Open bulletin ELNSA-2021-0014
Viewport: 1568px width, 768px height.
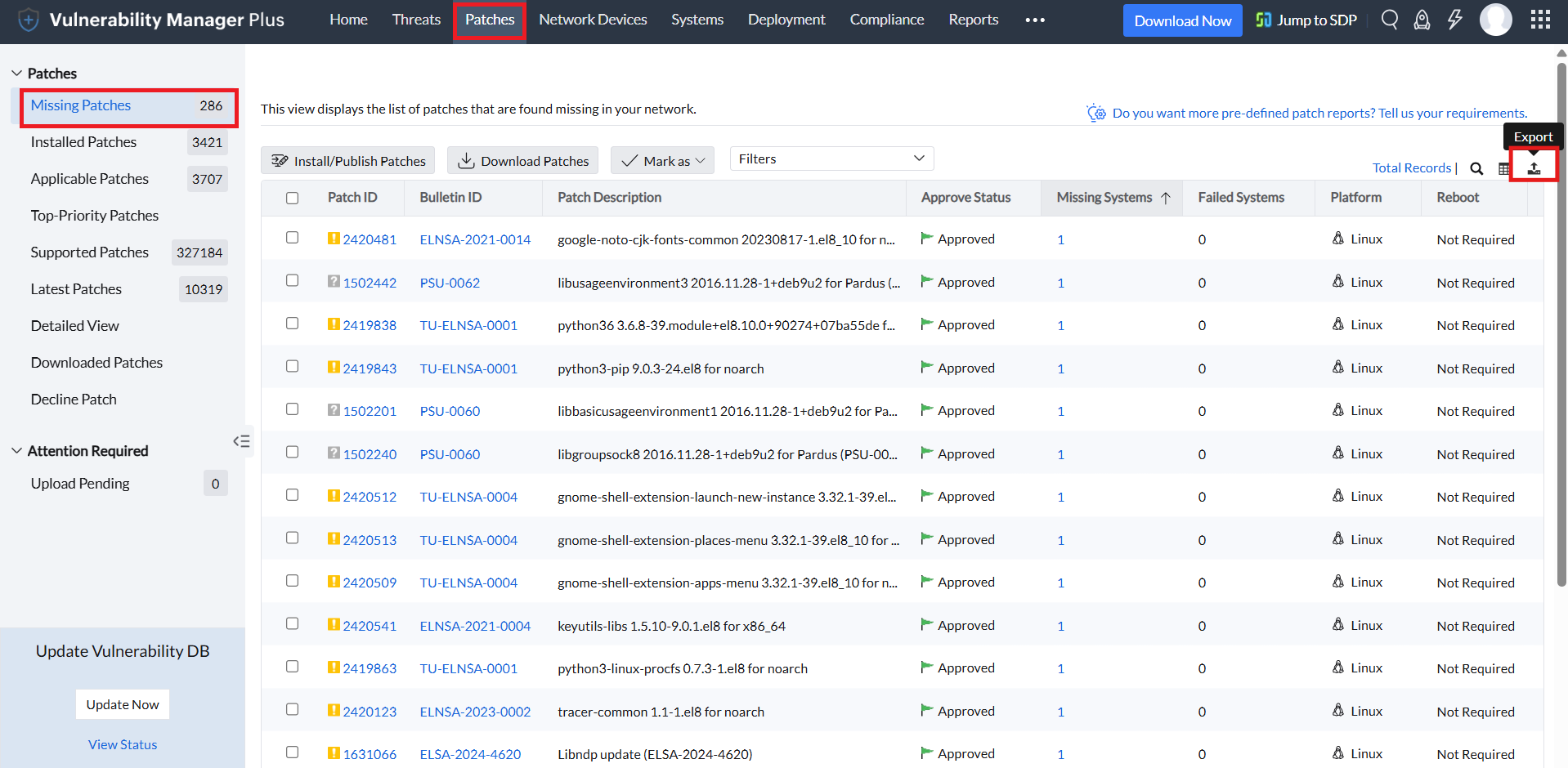(475, 239)
